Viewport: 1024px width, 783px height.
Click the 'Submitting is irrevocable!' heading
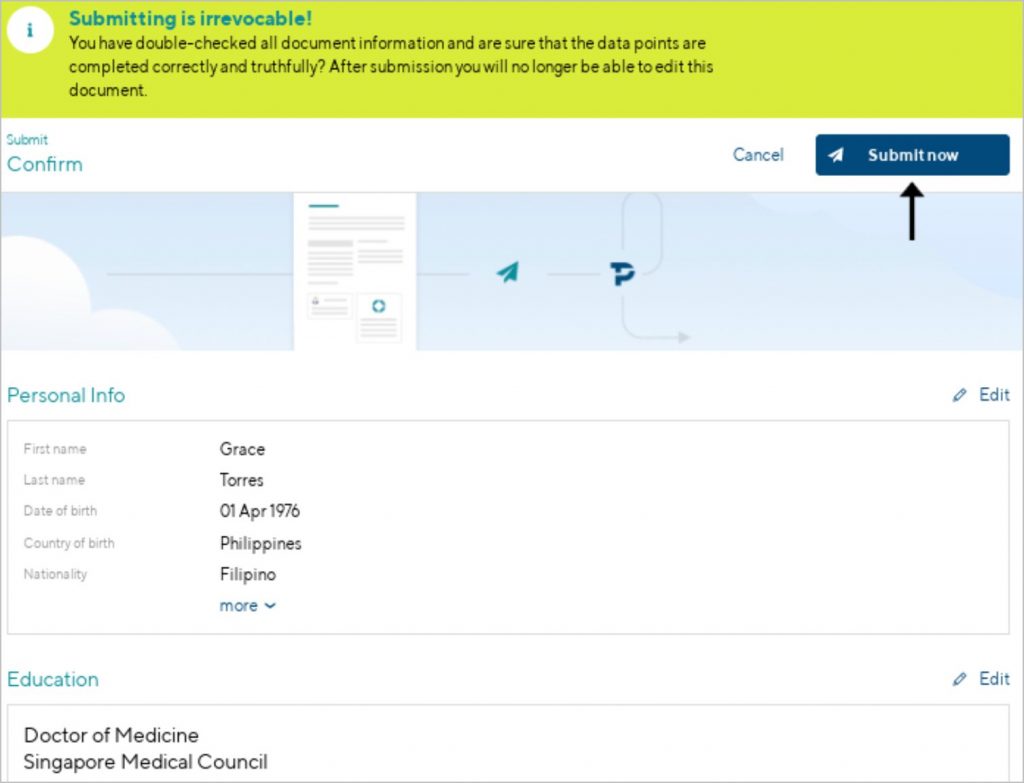[x=191, y=18]
